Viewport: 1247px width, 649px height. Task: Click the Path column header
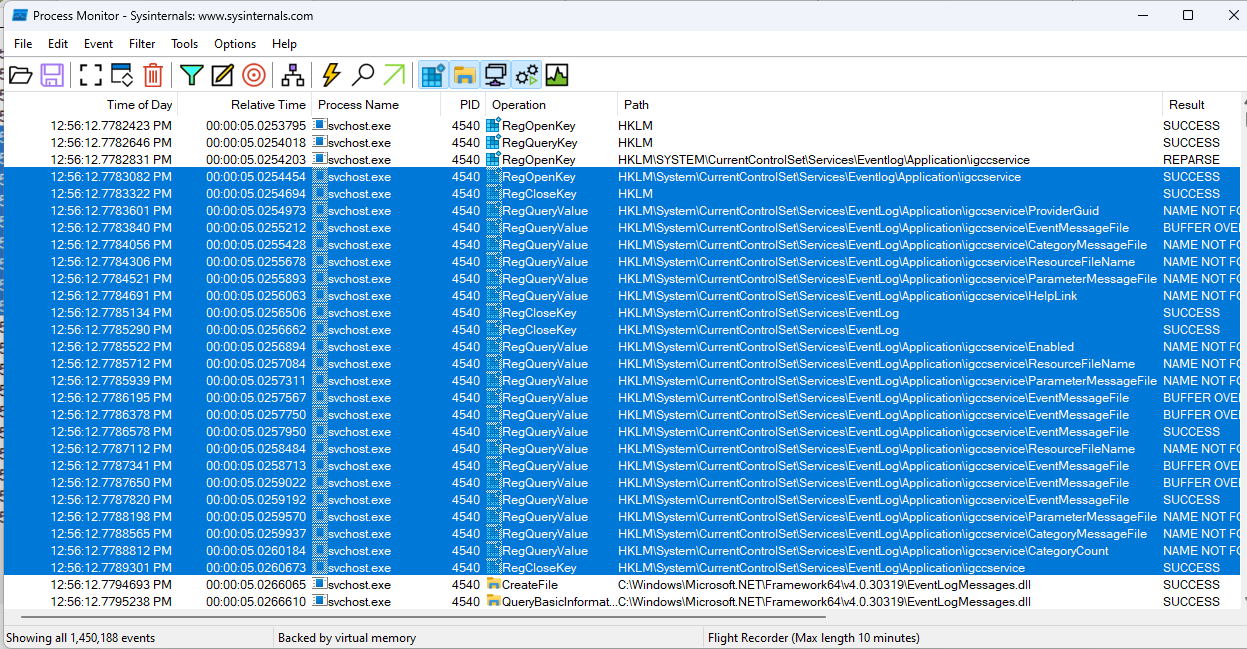(890, 105)
